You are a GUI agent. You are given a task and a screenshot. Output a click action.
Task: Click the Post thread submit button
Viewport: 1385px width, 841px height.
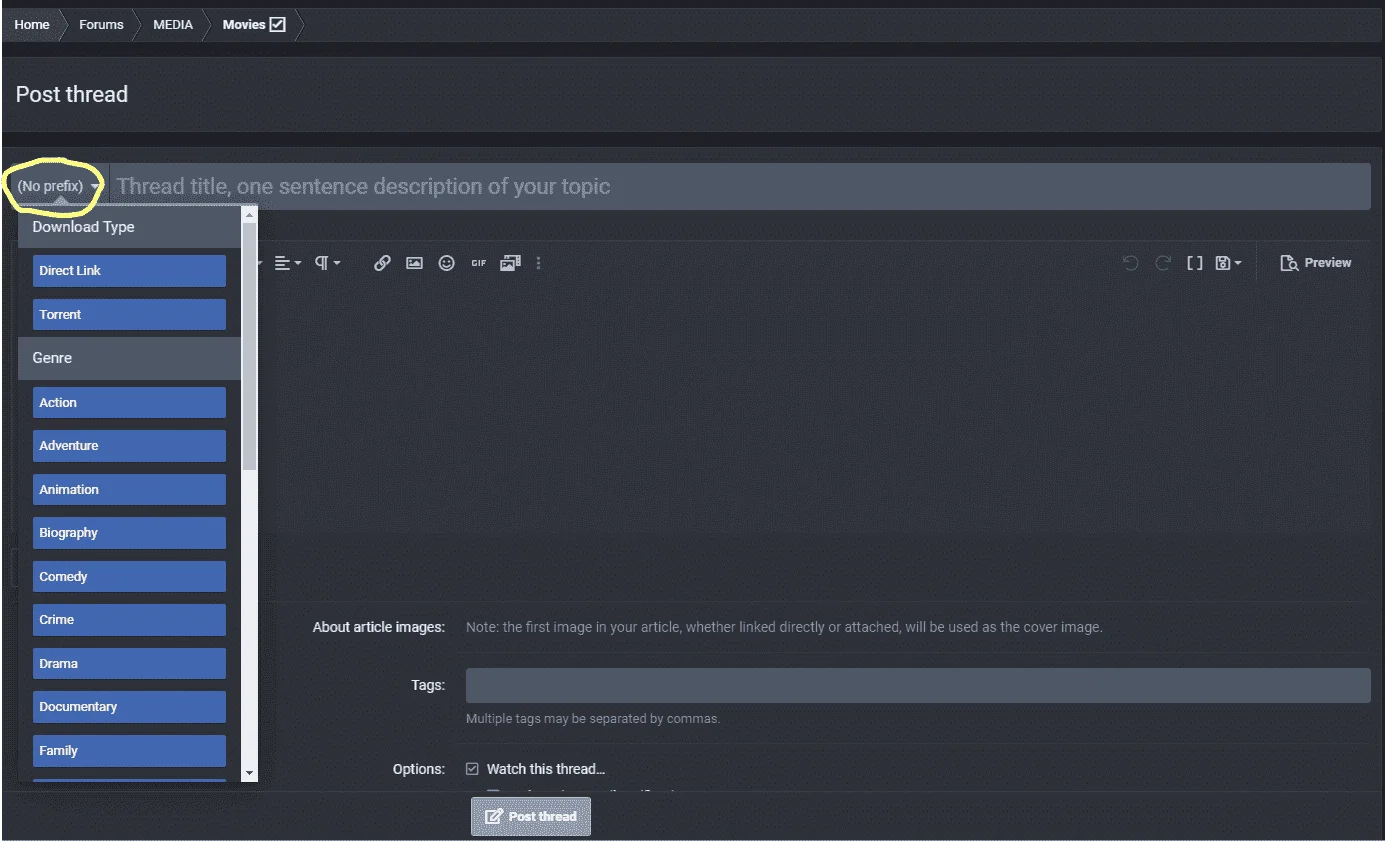(x=531, y=816)
